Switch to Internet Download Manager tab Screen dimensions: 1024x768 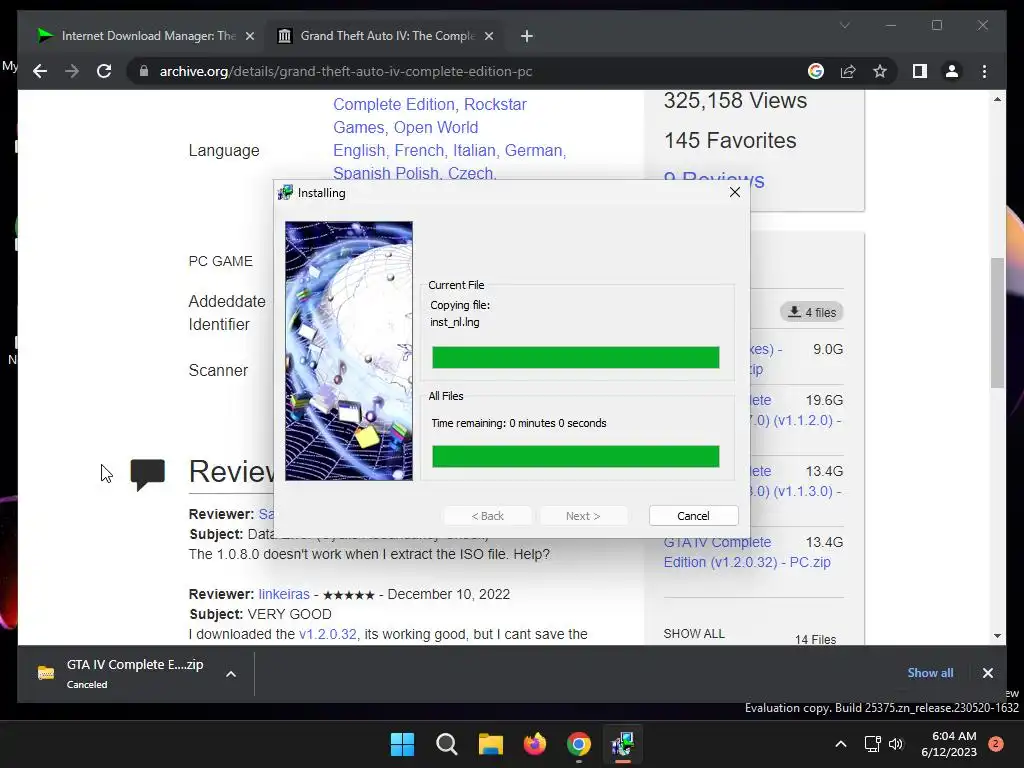(x=145, y=36)
